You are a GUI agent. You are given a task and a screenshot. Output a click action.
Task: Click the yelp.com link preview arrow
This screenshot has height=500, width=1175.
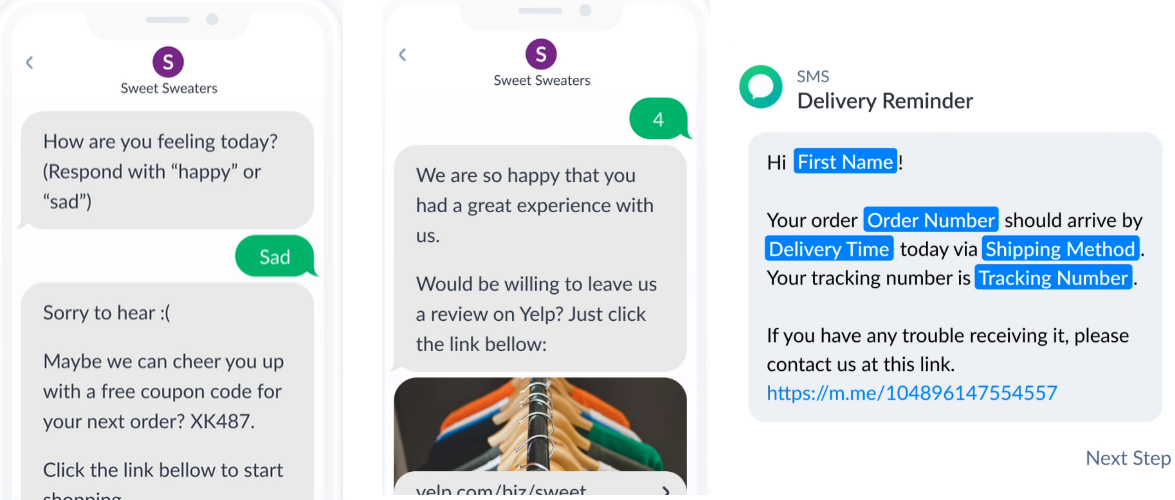tap(667, 491)
